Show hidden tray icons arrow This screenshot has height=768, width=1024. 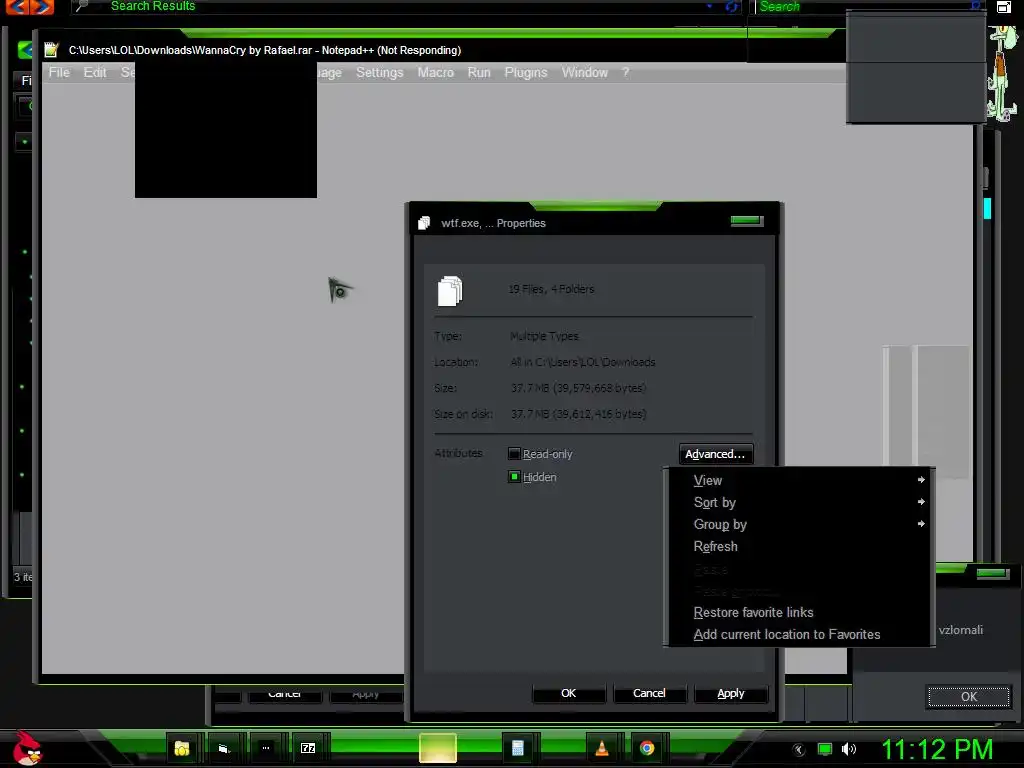tap(798, 750)
